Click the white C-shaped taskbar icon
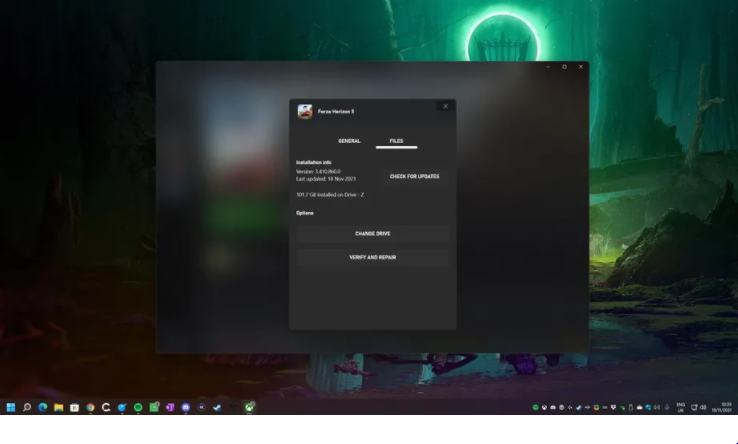The width and height of the screenshot is (738, 444). pyautogui.click(x=106, y=407)
